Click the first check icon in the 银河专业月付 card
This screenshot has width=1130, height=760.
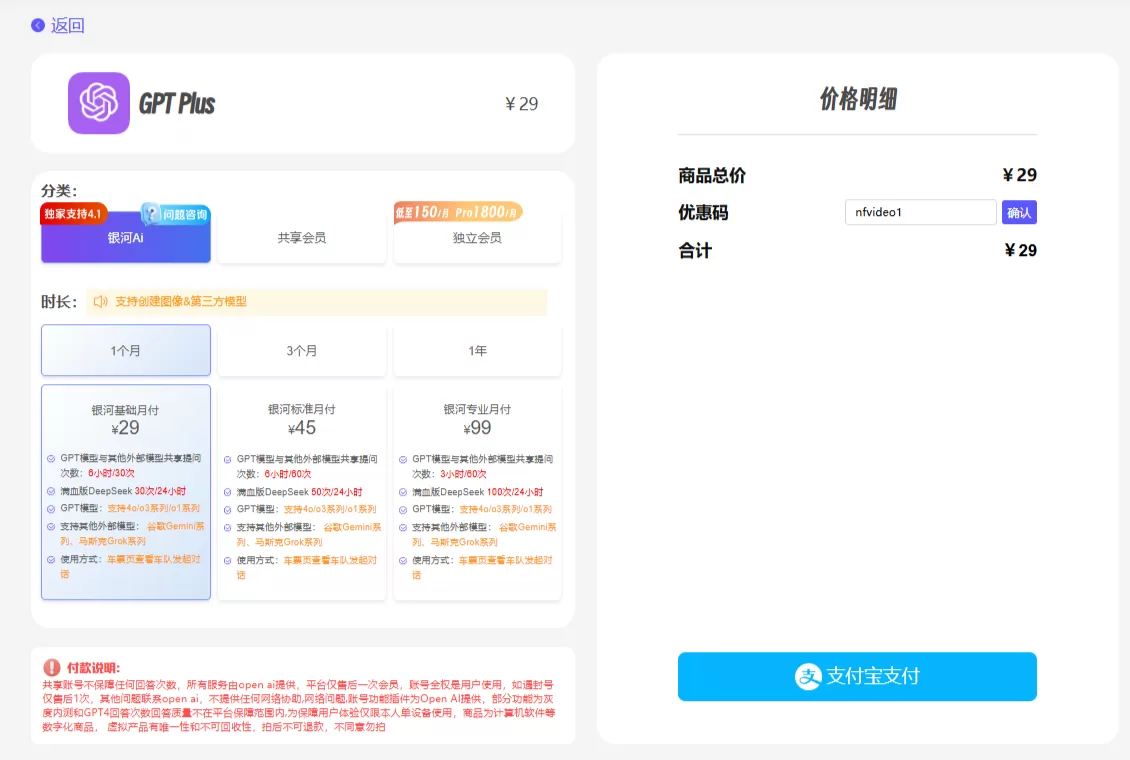[403, 460]
